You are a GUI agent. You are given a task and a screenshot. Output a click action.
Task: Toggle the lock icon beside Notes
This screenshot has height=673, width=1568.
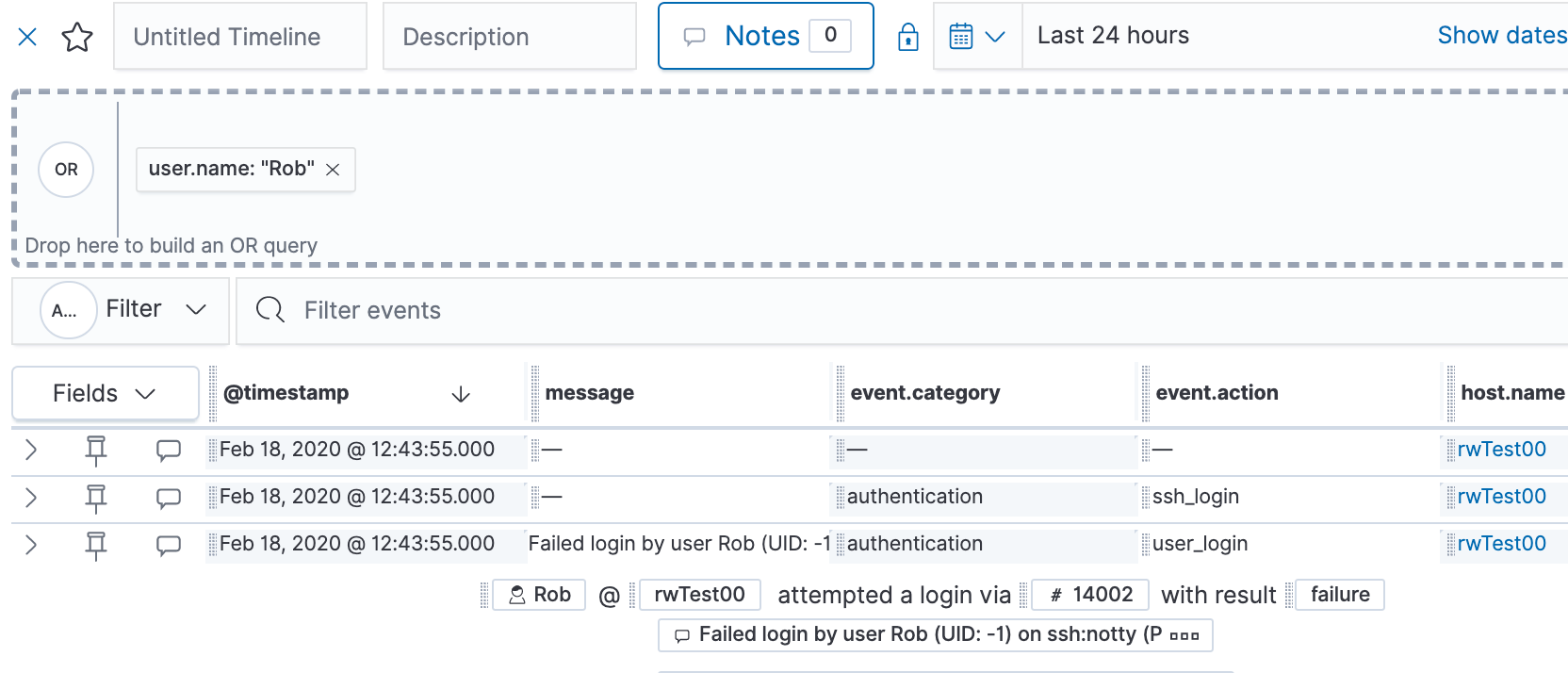908,37
